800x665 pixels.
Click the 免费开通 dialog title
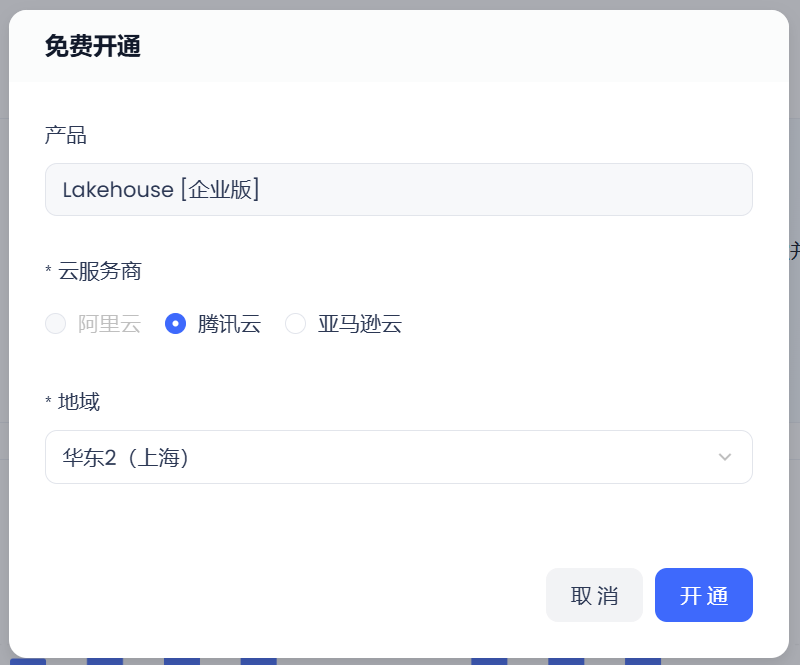93,47
